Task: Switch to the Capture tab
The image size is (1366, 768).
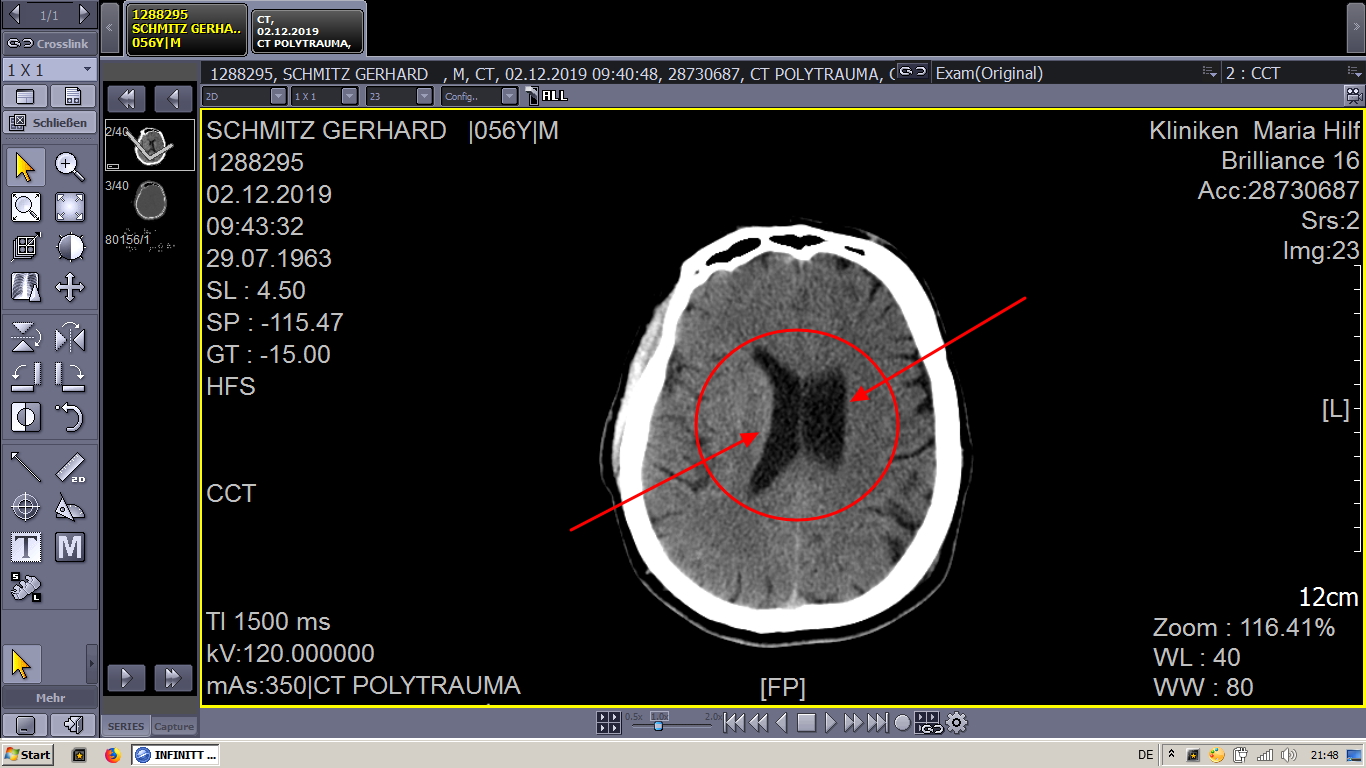Action: pyautogui.click(x=174, y=726)
